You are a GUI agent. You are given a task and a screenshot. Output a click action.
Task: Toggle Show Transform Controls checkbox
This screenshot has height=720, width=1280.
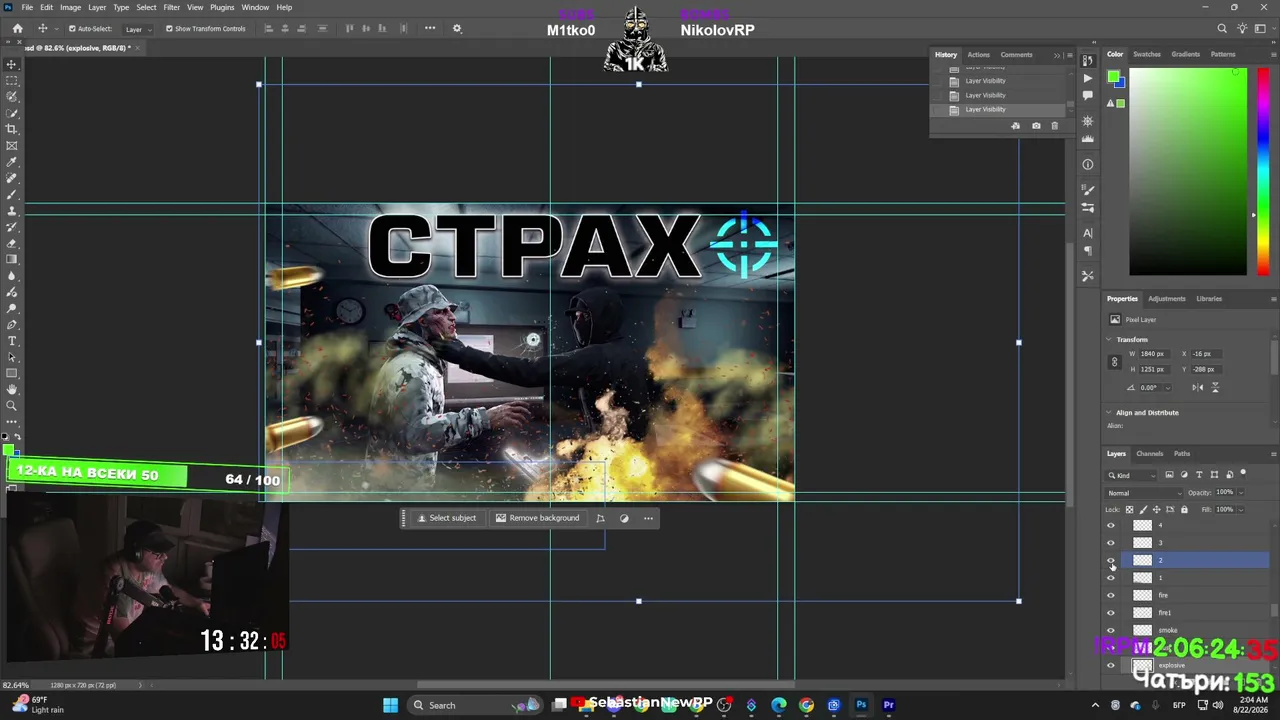pos(169,29)
